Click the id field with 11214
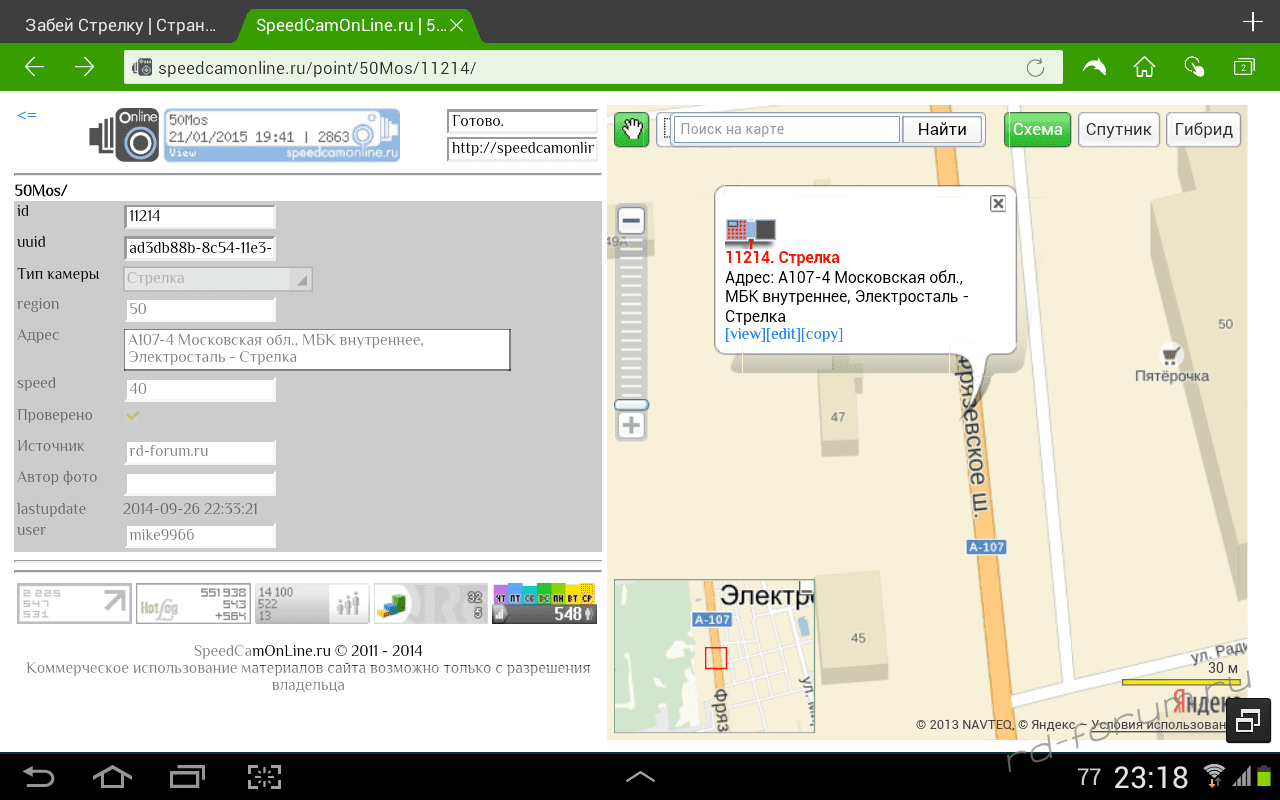The image size is (1280, 800). point(200,216)
